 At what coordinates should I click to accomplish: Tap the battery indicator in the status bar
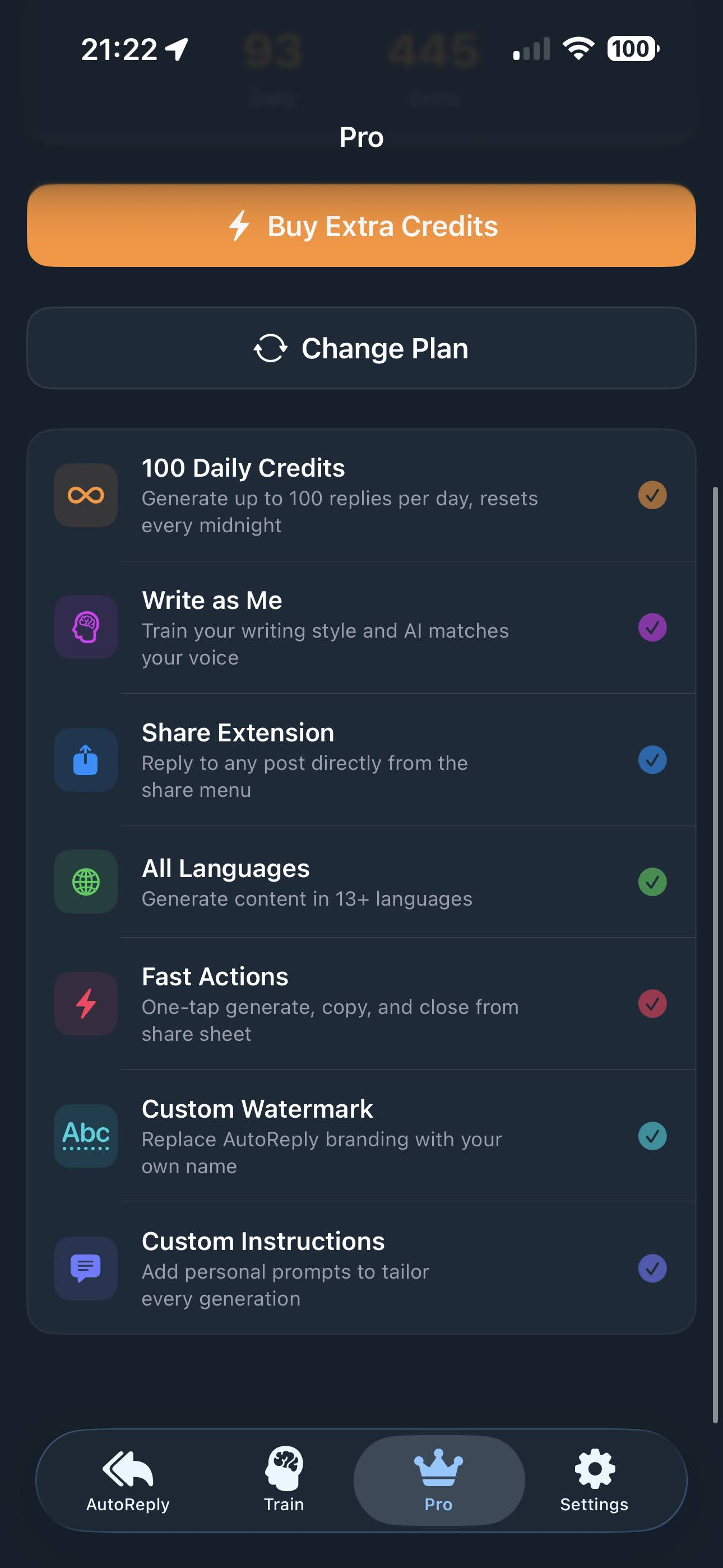[x=631, y=49]
